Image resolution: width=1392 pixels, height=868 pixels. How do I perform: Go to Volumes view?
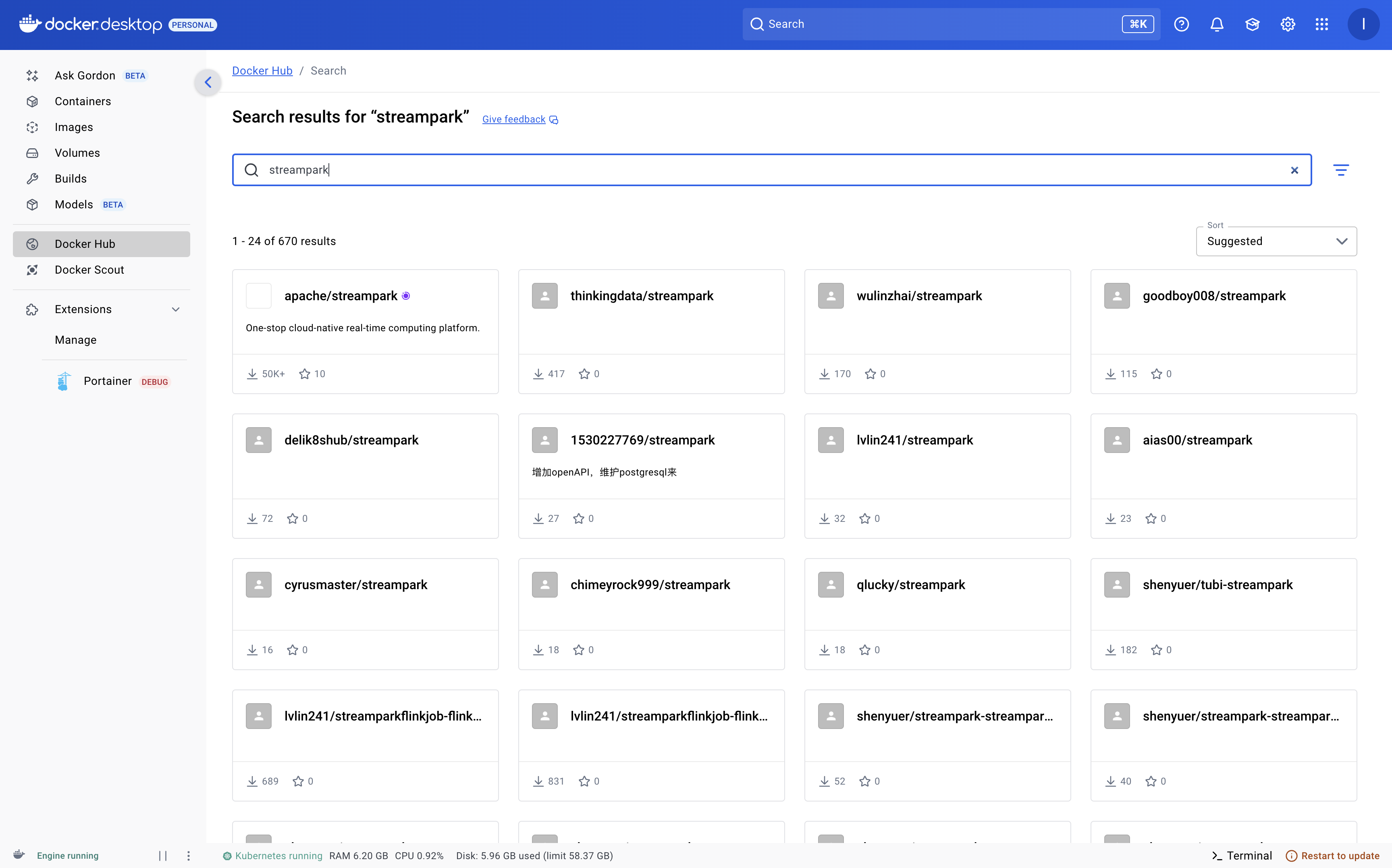click(102, 153)
